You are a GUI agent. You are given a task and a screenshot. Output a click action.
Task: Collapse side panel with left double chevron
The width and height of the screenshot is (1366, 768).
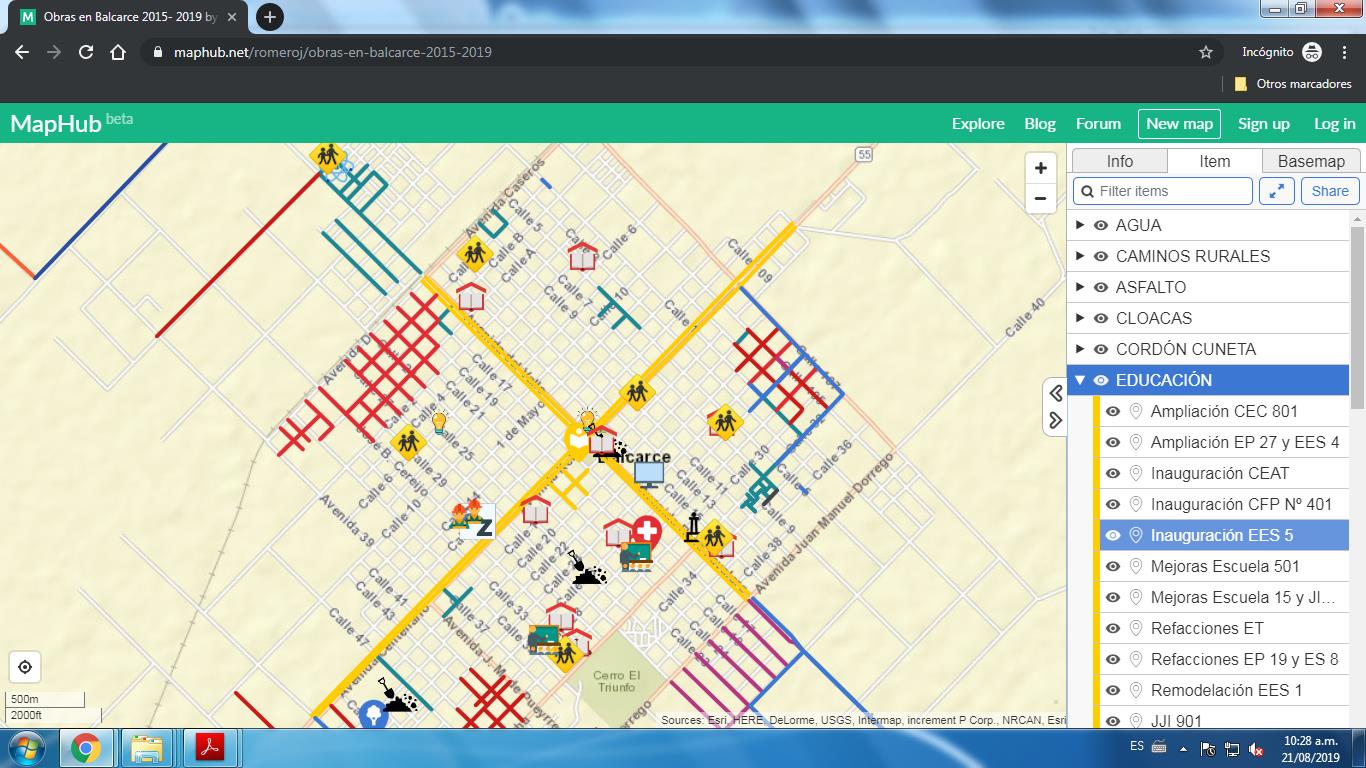1055,393
